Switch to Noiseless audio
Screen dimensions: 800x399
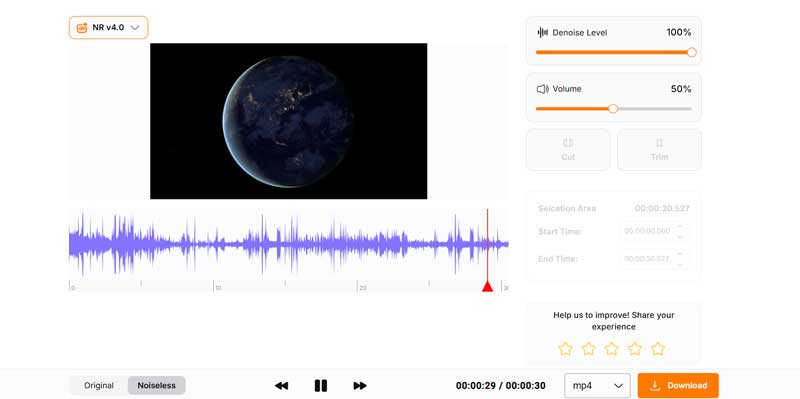point(156,385)
